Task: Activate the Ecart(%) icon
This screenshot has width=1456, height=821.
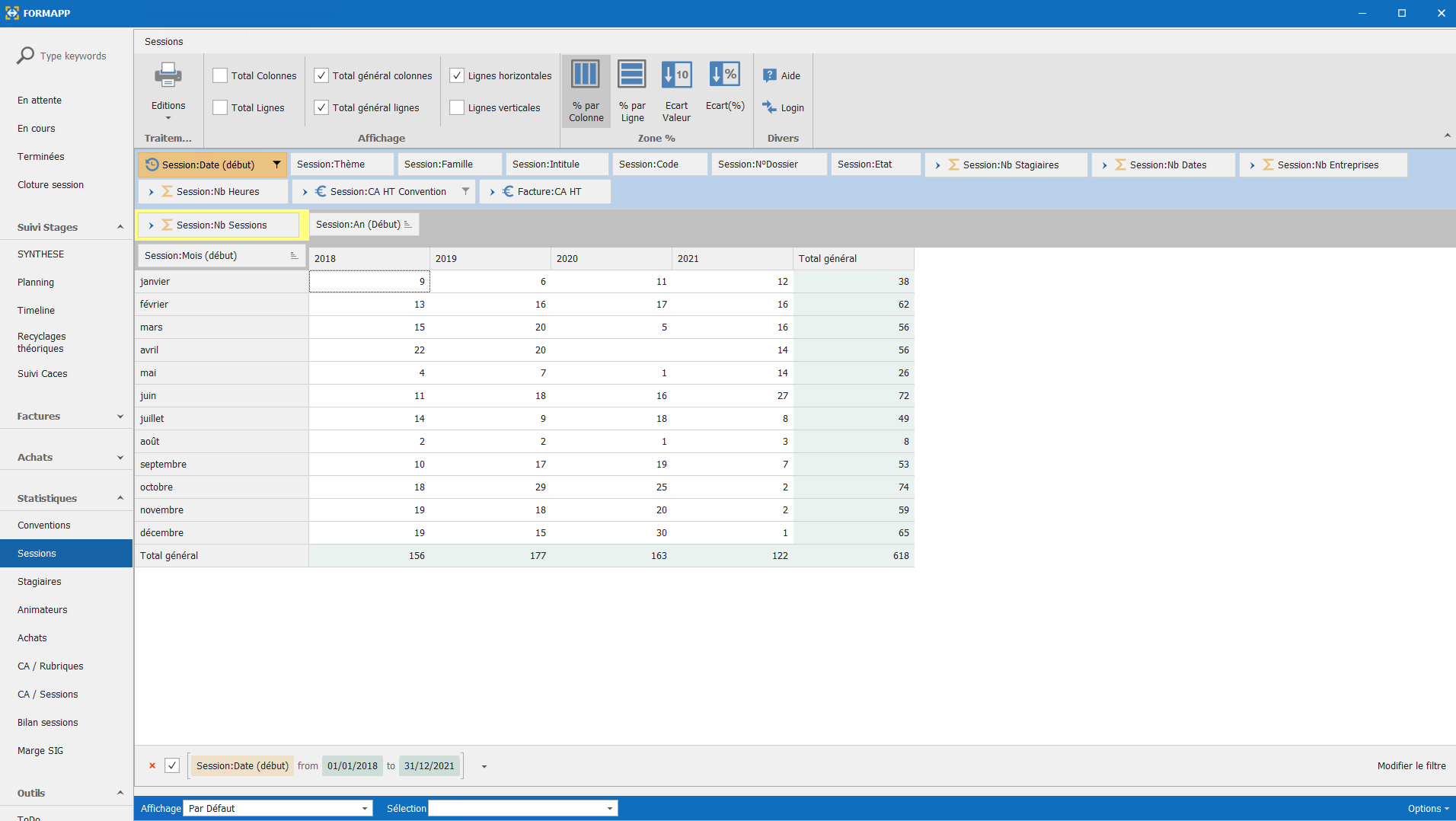Action: click(724, 75)
